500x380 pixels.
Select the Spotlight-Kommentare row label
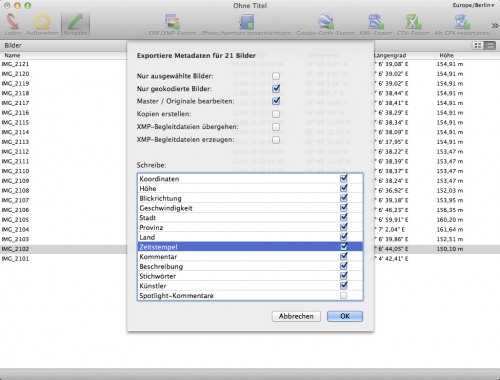(x=176, y=296)
